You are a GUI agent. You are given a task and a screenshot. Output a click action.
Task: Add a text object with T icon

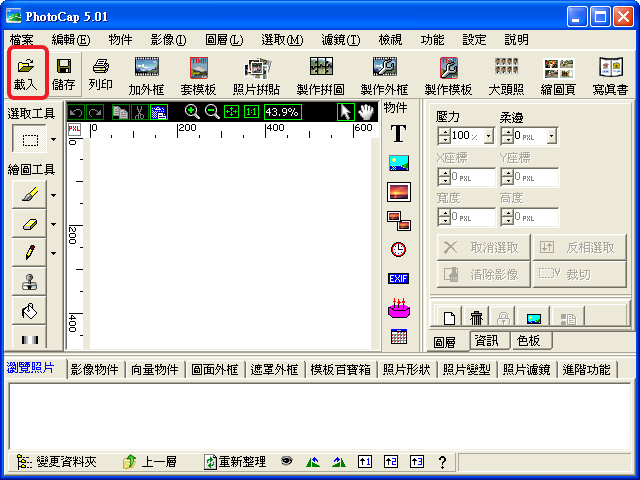click(x=398, y=133)
